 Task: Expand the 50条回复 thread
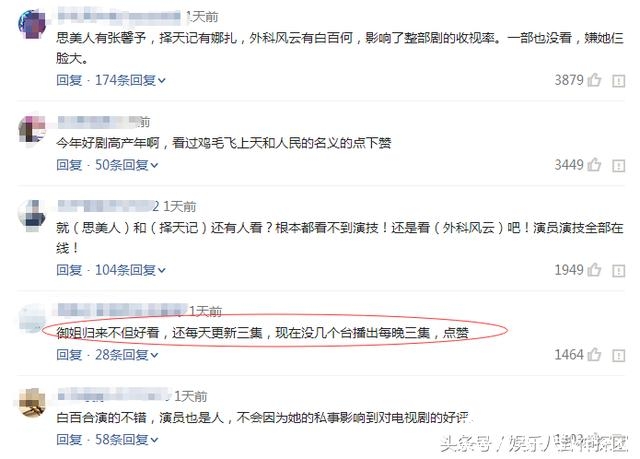[127, 165]
